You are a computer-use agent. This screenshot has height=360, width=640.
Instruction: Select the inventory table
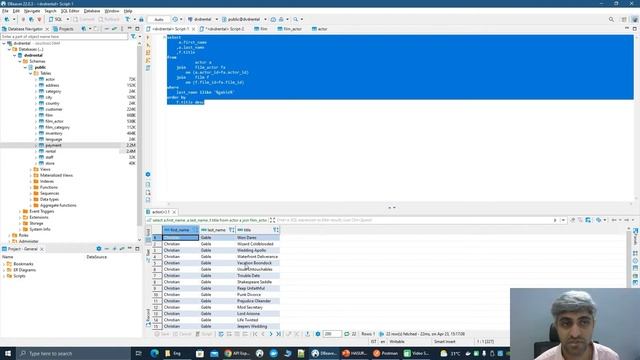[x=53, y=133]
